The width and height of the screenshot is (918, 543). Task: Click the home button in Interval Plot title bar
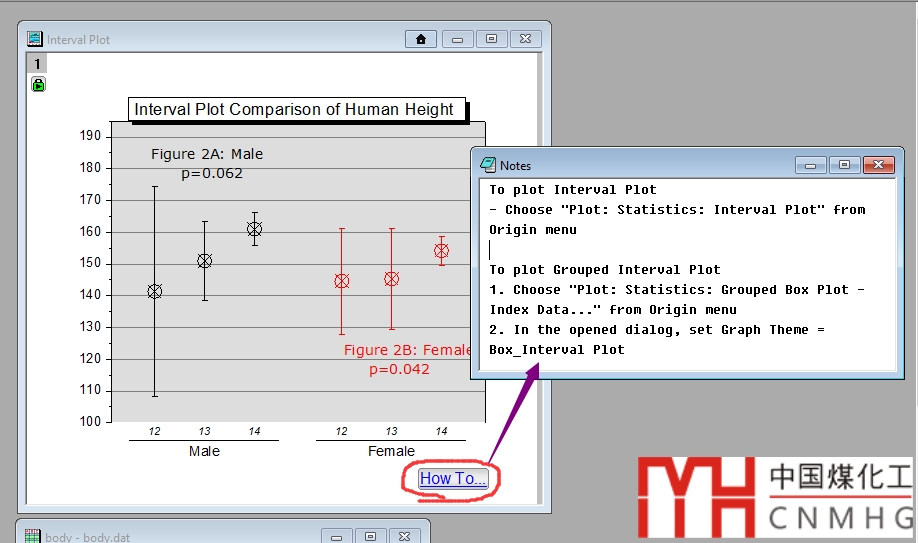pos(421,39)
